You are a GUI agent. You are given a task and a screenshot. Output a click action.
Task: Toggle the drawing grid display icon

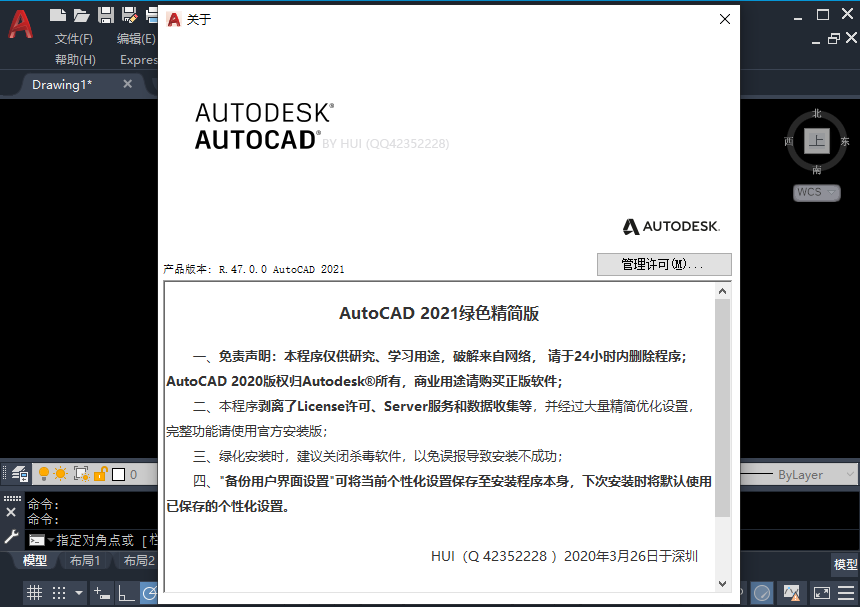(x=35, y=593)
